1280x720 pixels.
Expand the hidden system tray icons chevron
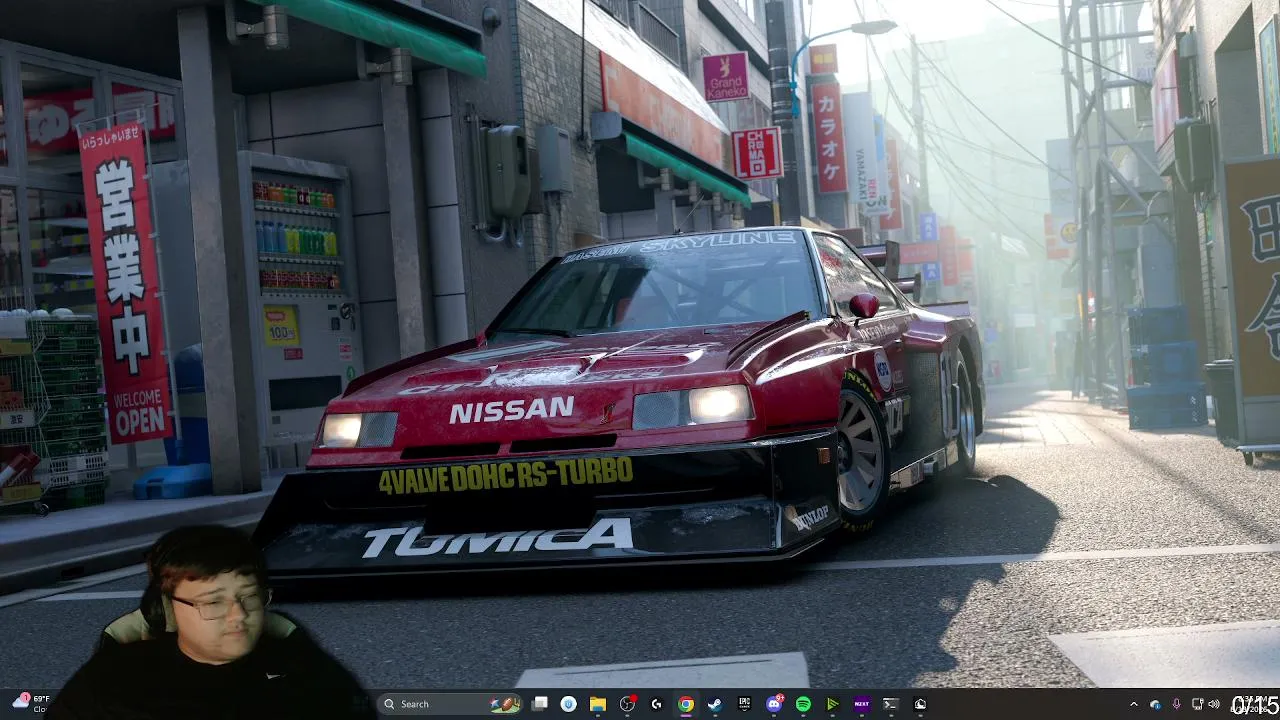pyautogui.click(x=1134, y=704)
